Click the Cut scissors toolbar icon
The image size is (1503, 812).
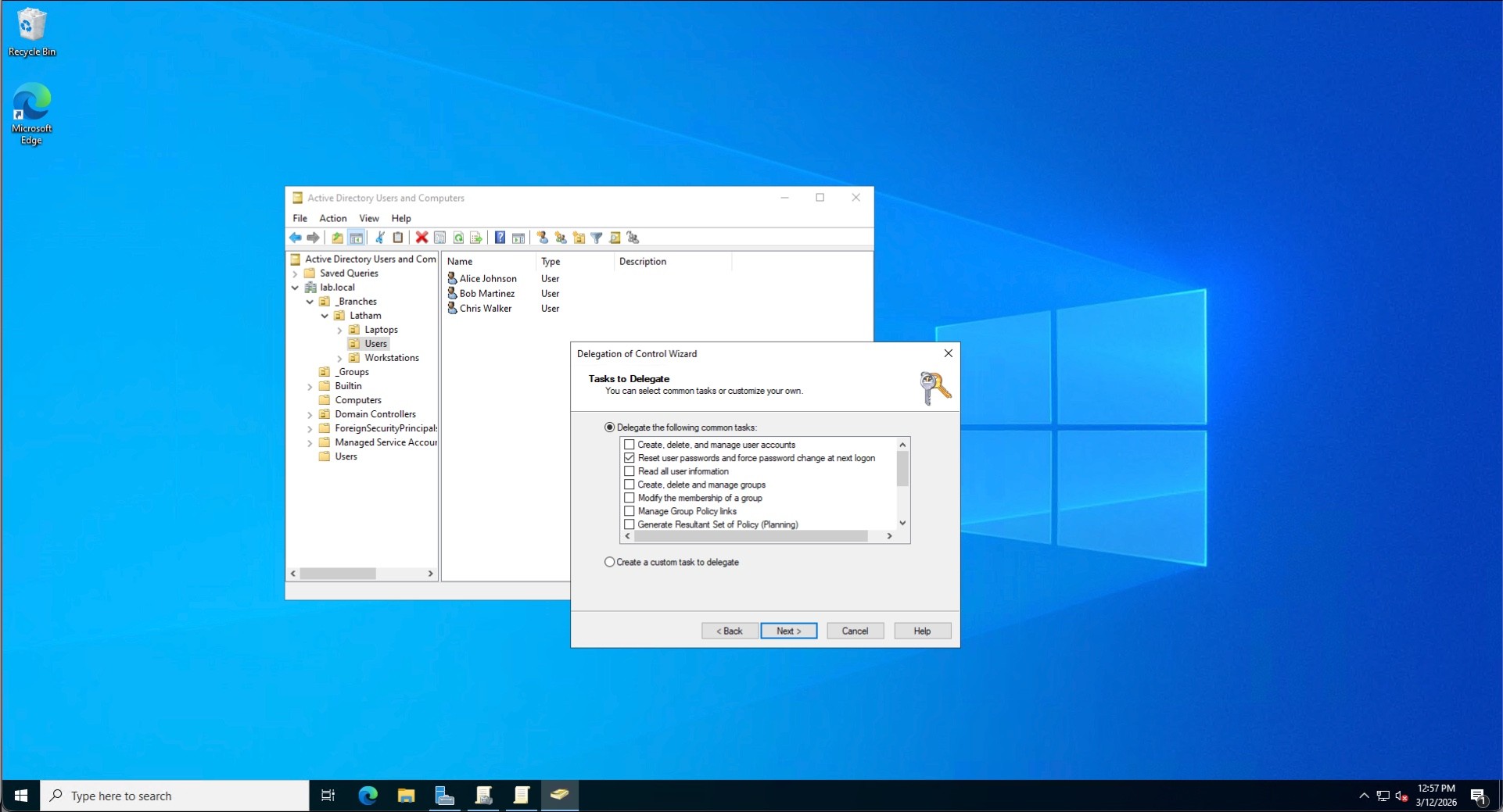[x=380, y=238]
